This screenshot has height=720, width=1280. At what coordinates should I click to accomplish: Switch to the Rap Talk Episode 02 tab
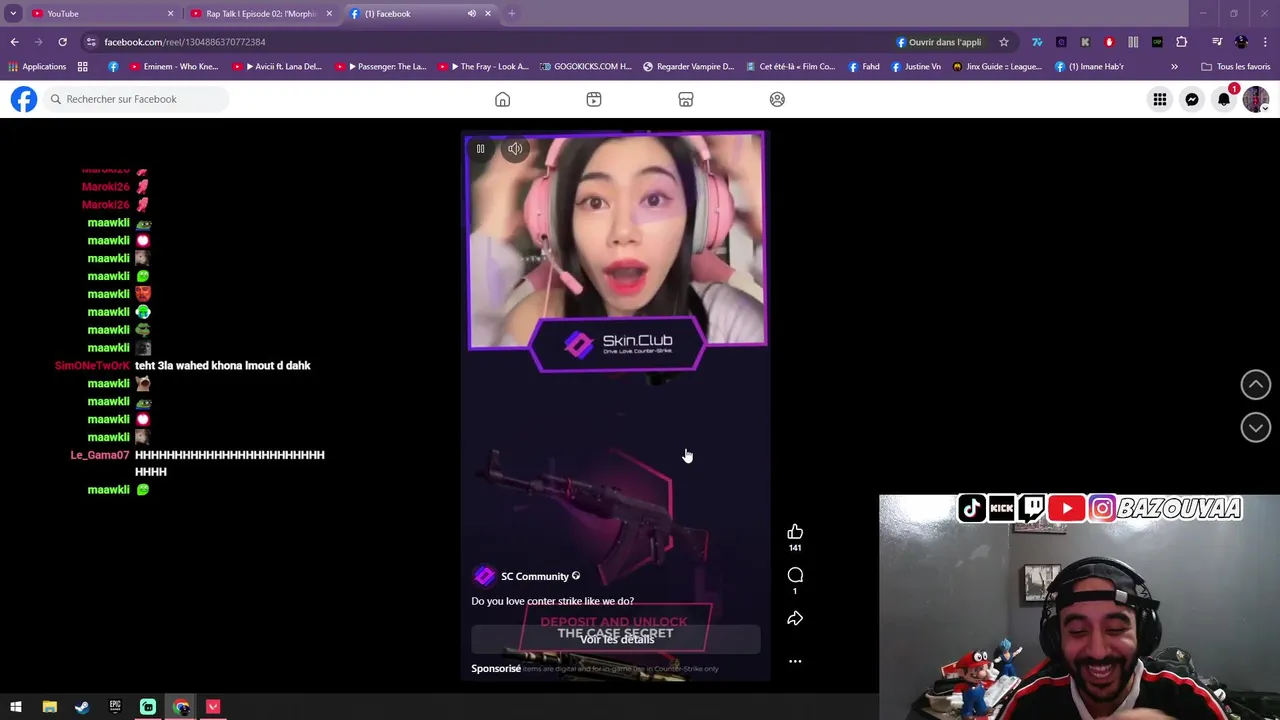[262, 13]
